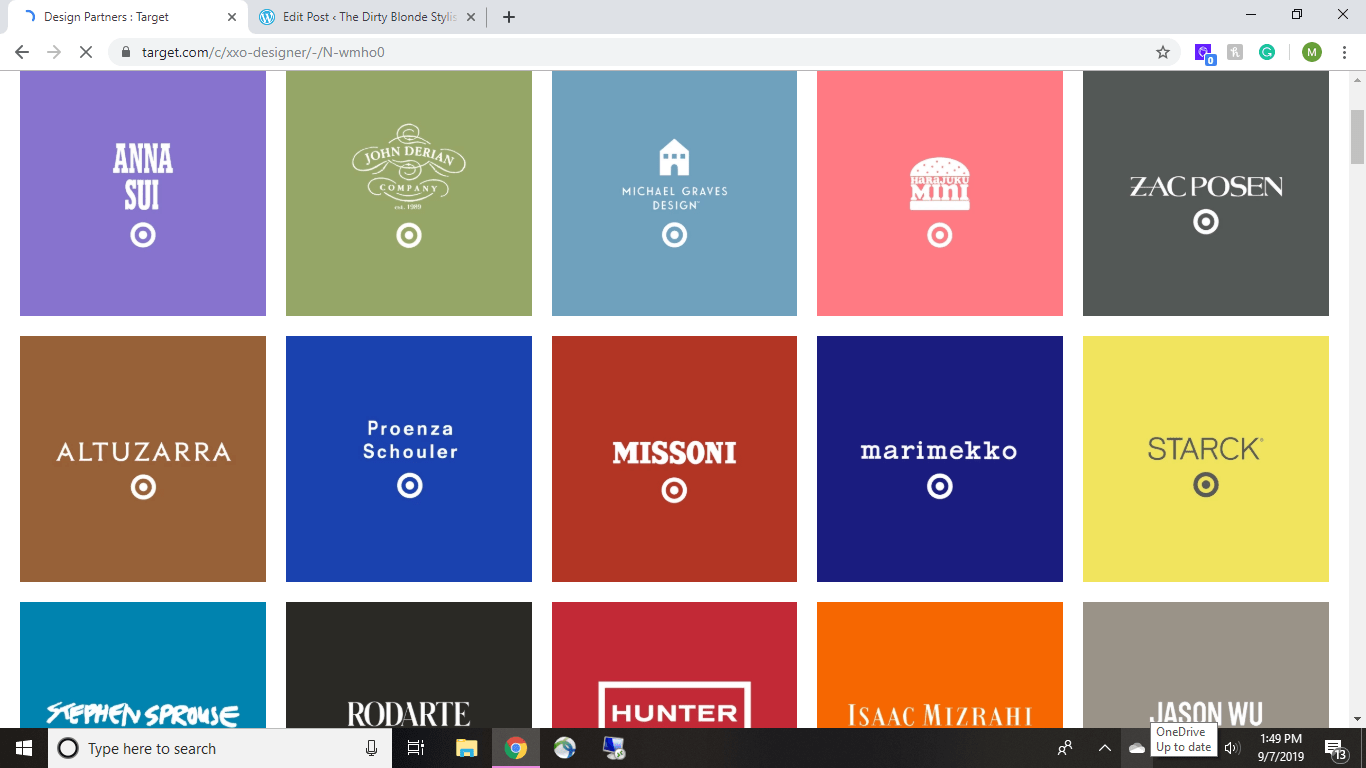Open the Chrome menu three dots
The width and height of the screenshot is (1366, 768).
click(1344, 52)
